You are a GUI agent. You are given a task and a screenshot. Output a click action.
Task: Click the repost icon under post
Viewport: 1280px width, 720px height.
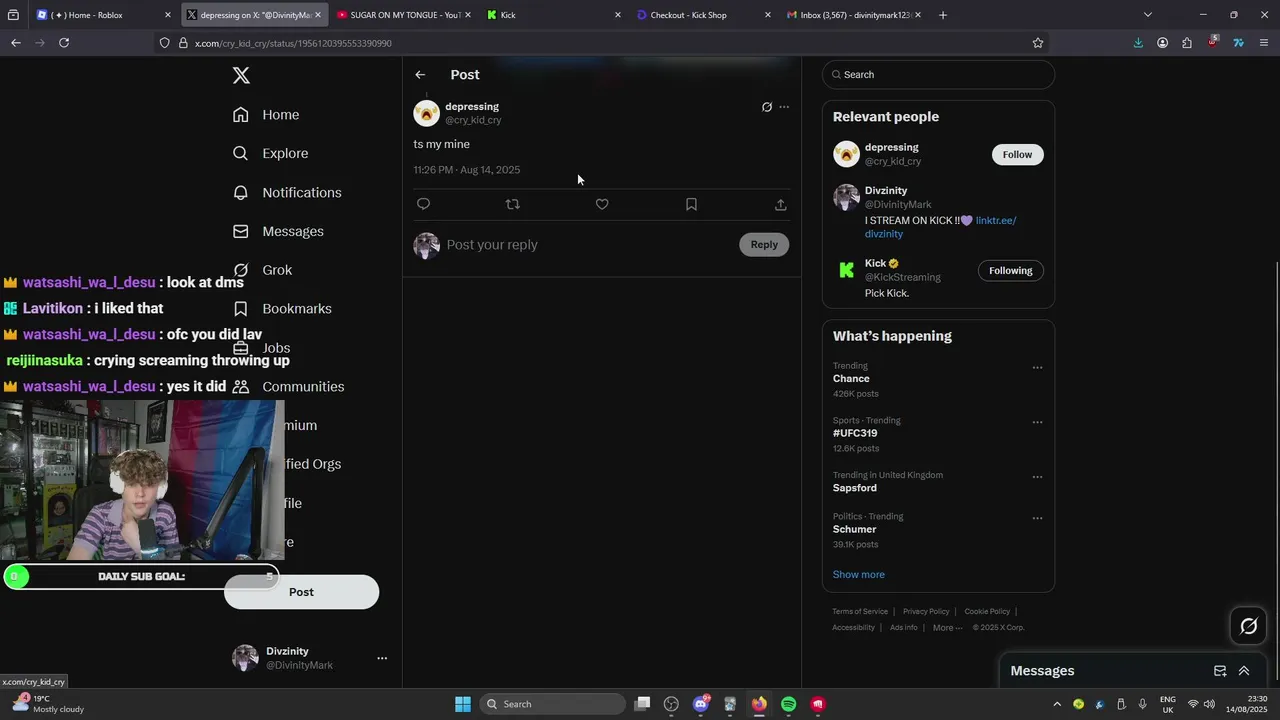[513, 204]
